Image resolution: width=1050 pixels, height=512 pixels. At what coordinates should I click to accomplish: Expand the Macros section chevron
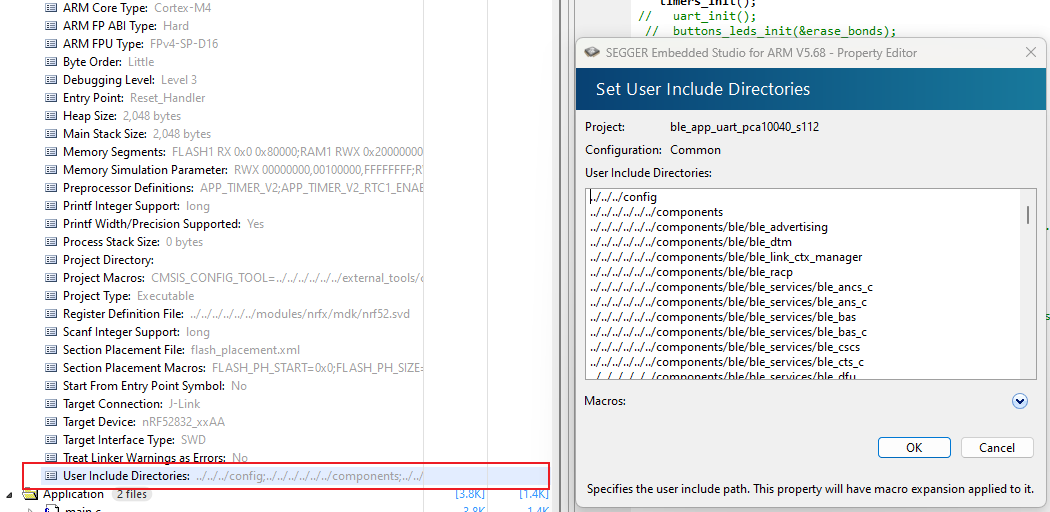point(1020,401)
